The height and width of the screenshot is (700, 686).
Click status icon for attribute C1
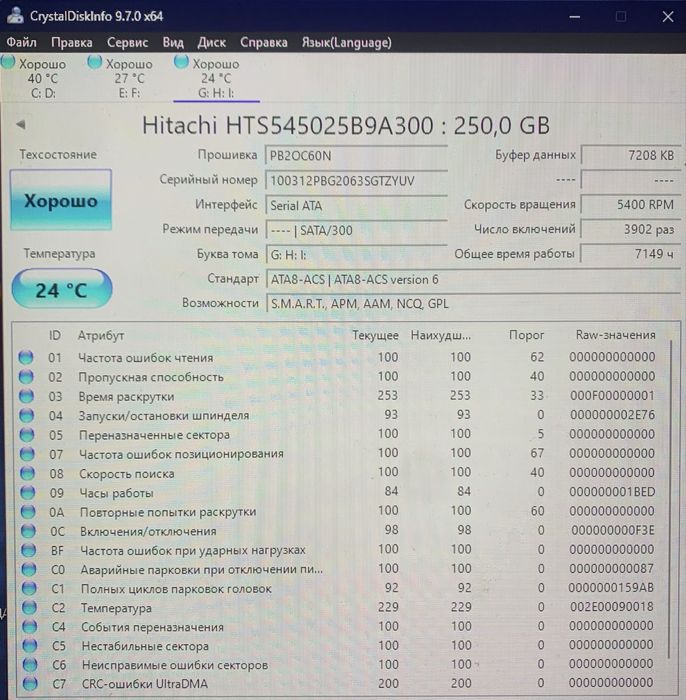29,589
